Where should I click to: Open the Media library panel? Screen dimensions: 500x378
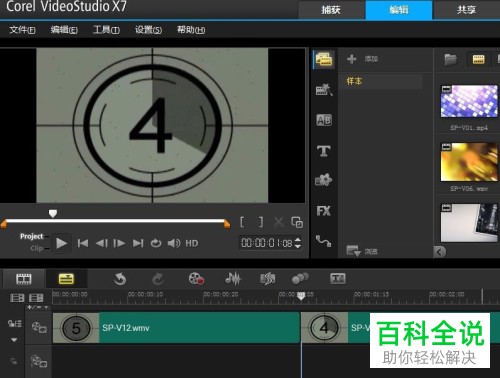click(x=324, y=59)
